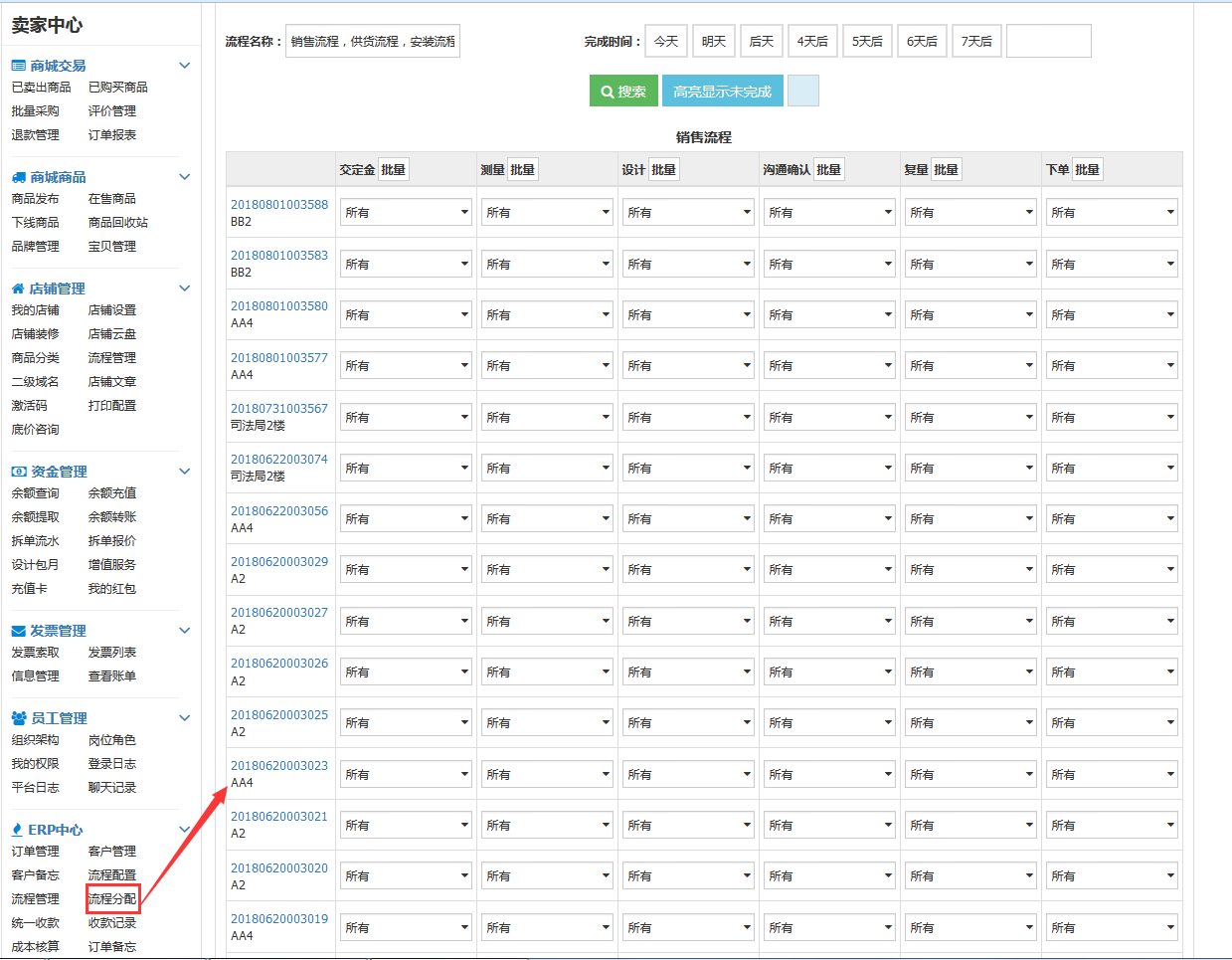Click the 发票管理 envelope icon
This screenshot has height=960, width=1232.
point(19,631)
